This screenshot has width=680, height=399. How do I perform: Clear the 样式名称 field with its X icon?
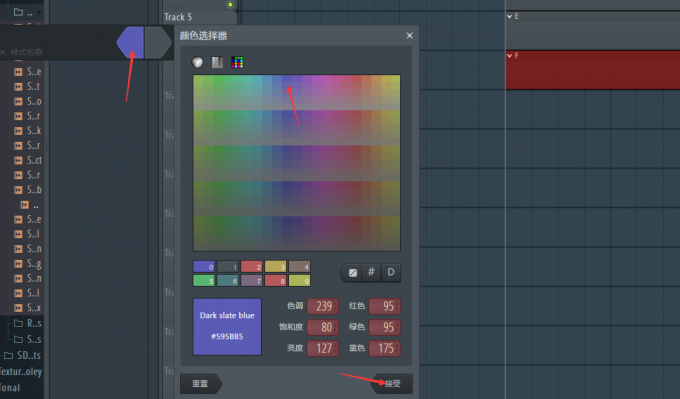click(x=3, y=52)
